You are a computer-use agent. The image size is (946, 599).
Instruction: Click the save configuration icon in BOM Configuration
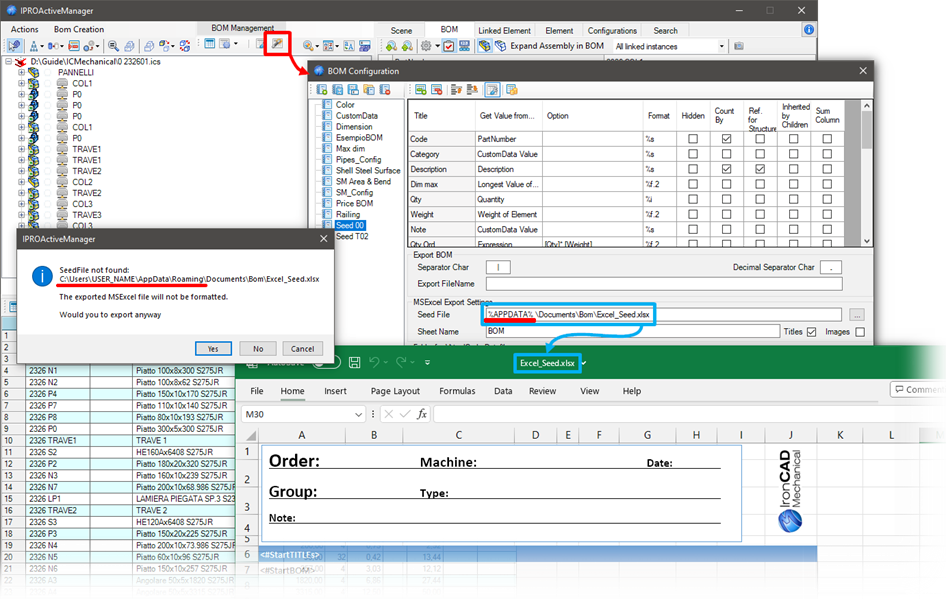click(354, 90)
